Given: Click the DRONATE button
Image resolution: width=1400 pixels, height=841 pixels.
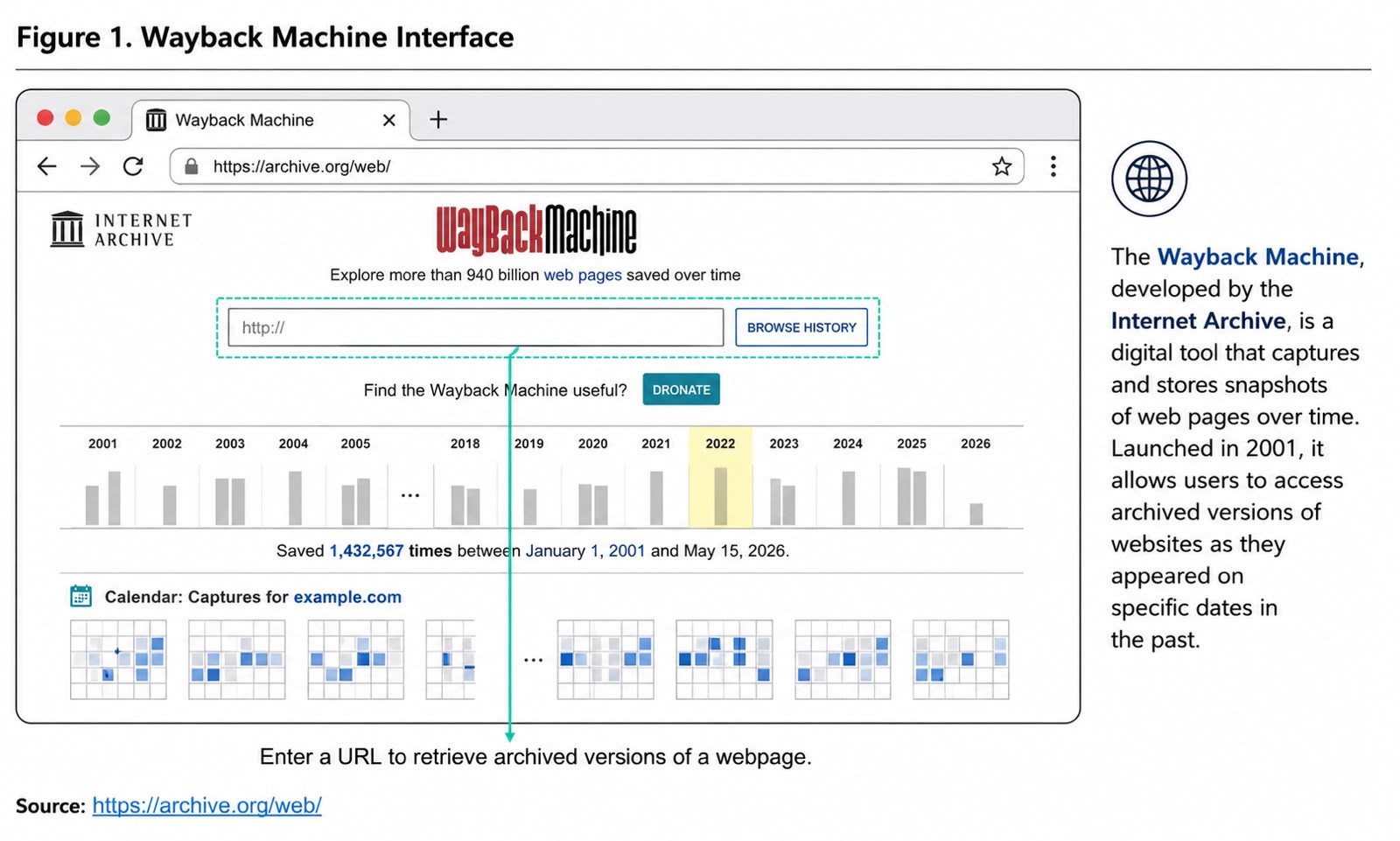Looking at the screenshot, I should 682,389.
